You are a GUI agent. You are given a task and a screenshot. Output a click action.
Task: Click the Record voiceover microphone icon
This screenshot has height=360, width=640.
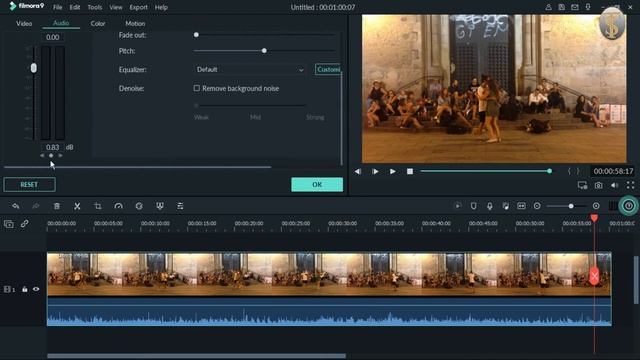489,206
